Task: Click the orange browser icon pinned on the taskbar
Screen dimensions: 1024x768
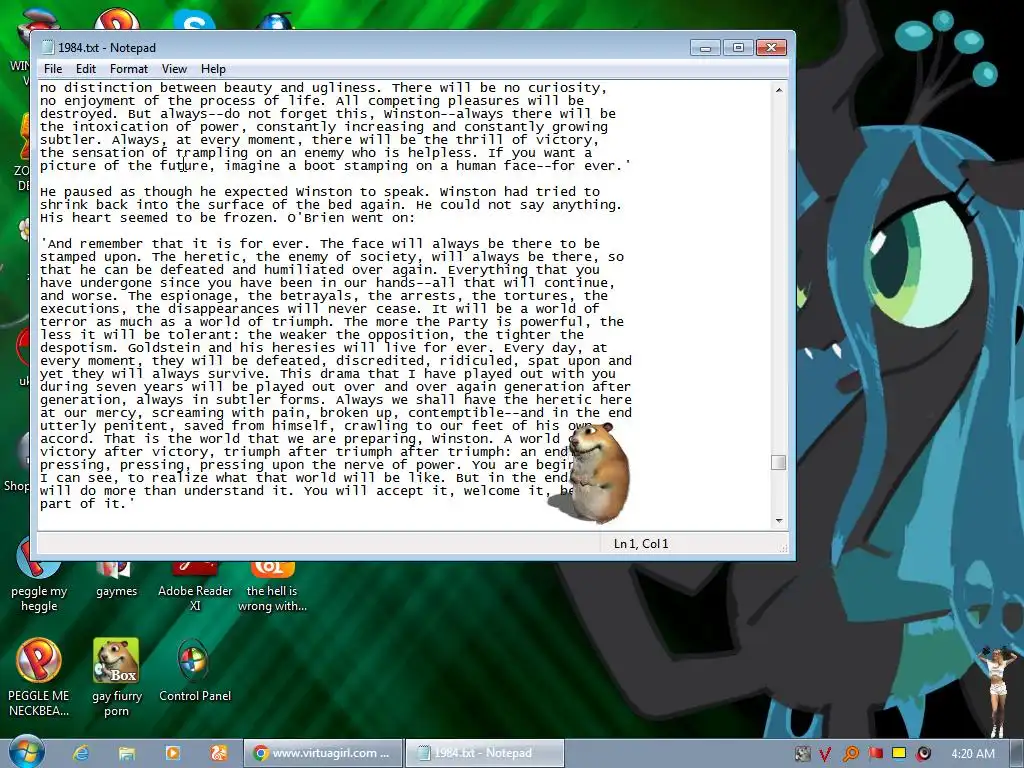Action: 219,753
